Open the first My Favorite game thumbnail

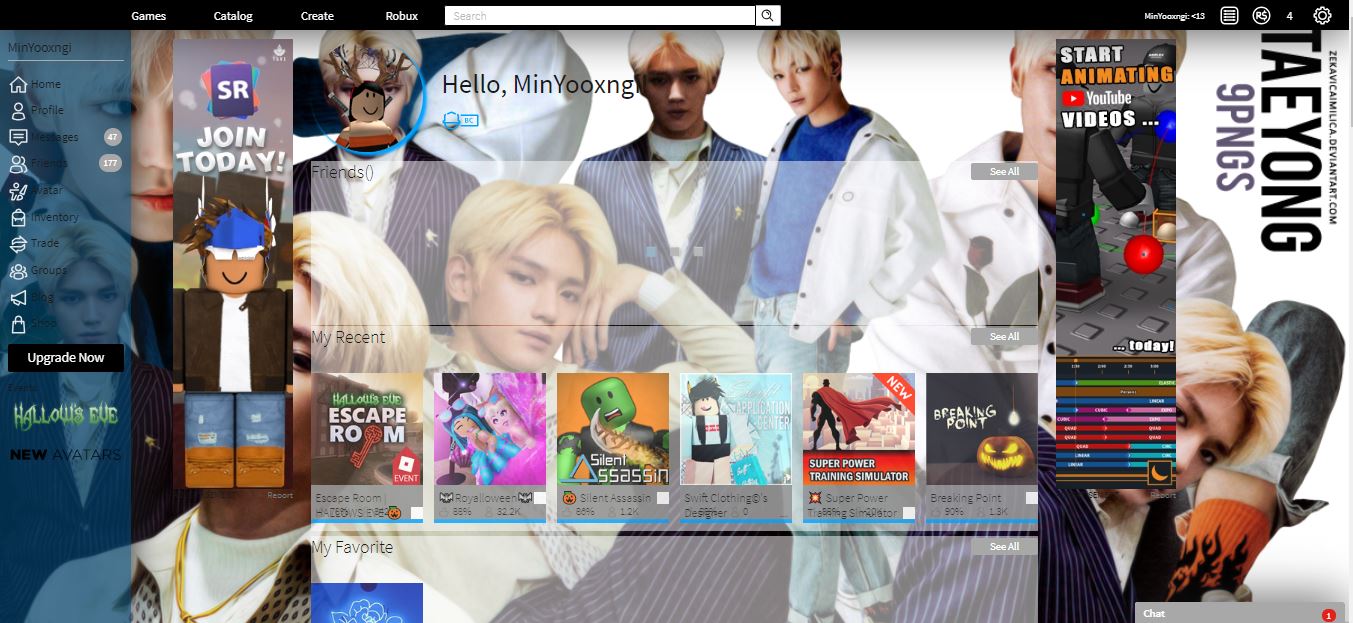tap(367, 603)
